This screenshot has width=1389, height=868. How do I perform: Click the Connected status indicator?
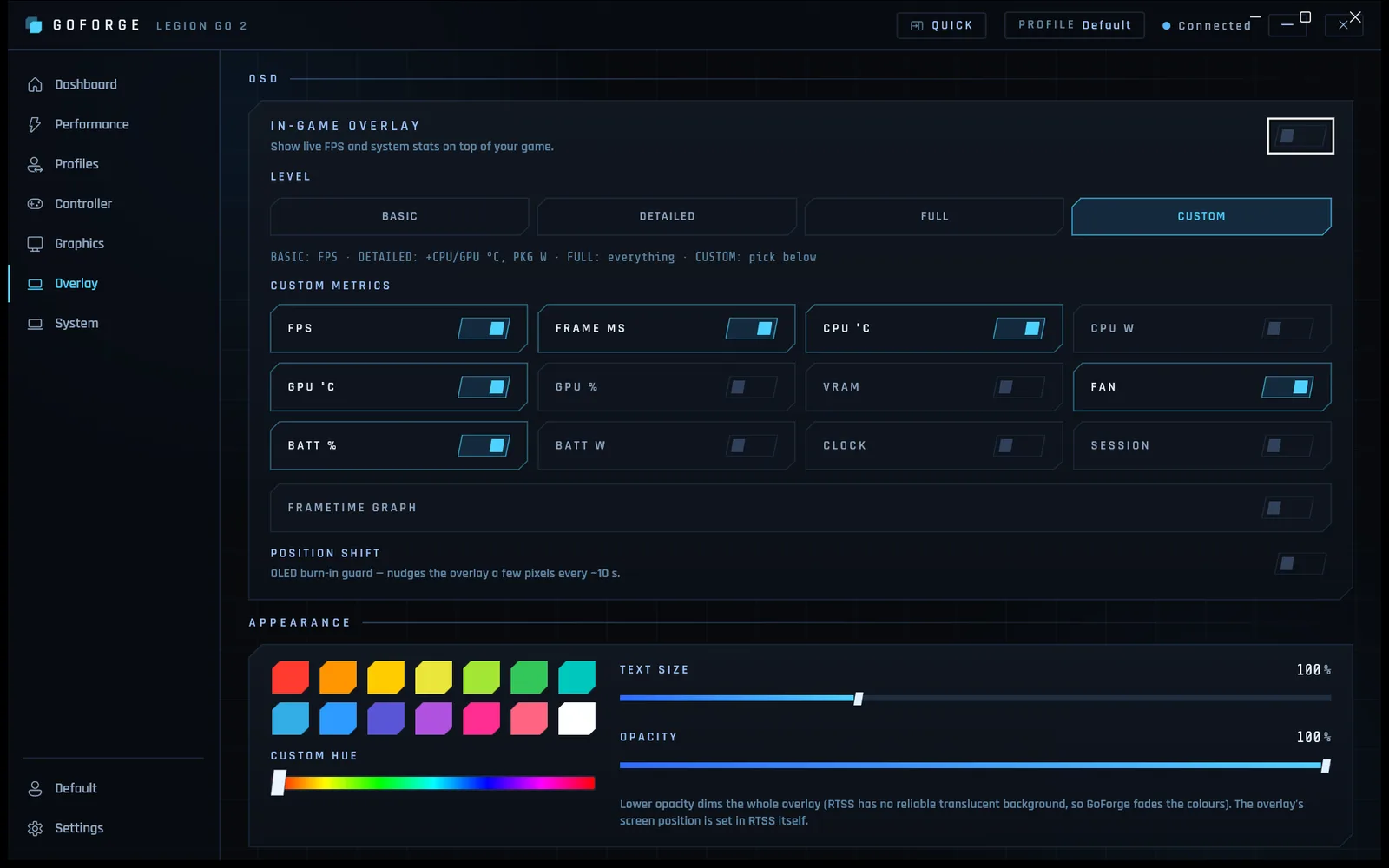coord(1207,26)
